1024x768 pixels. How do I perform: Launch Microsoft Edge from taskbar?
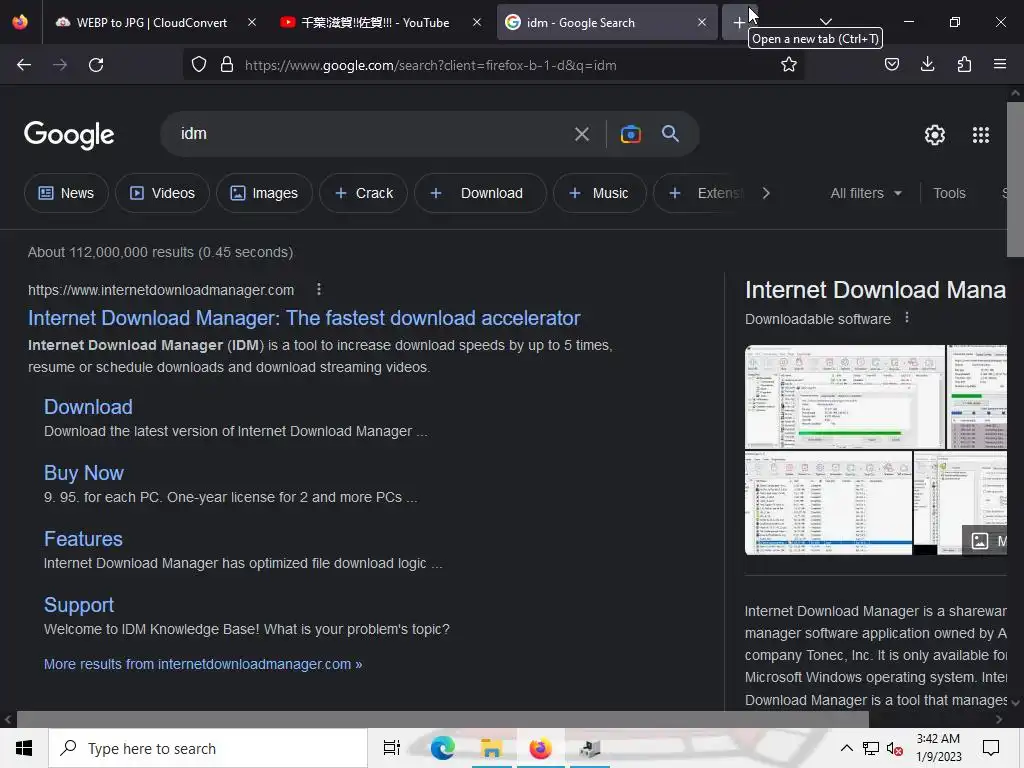(442, 748)
